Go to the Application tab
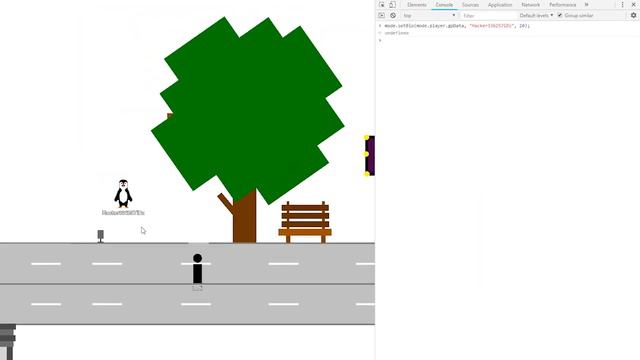This screenshot has height=360, width=640. 500,5
